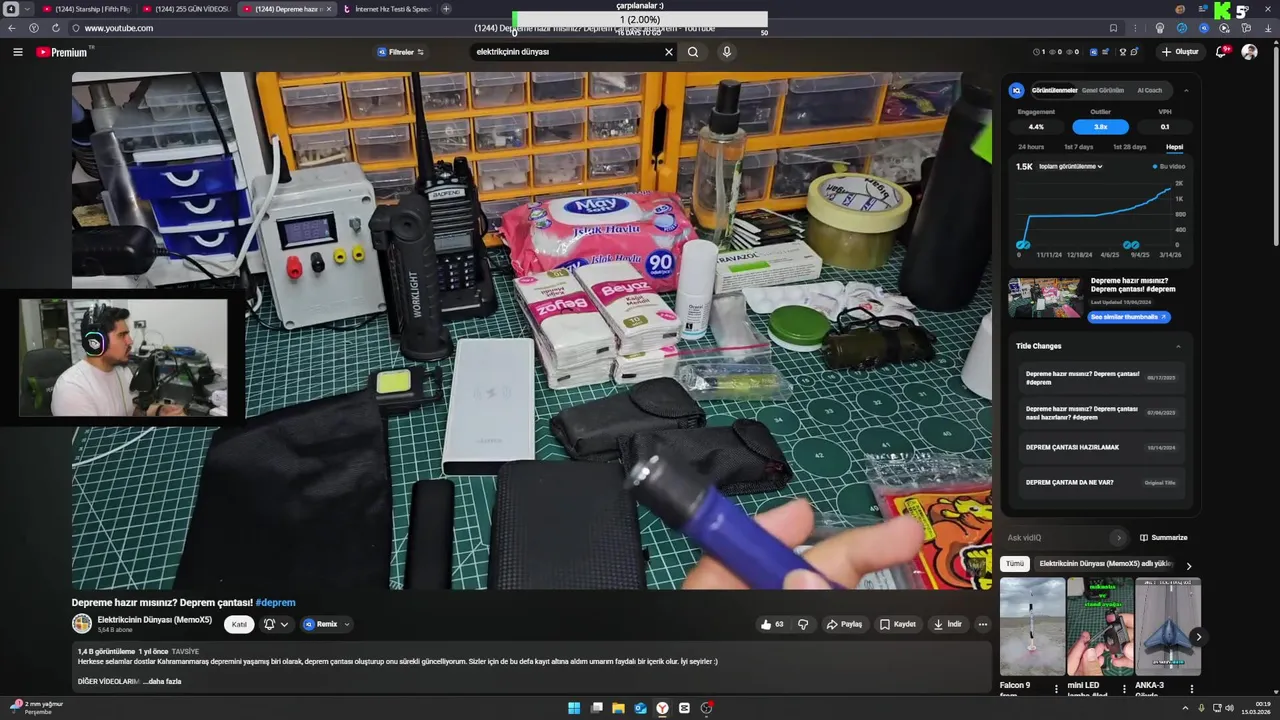Open Yandex browser from the taskbar
Image resolution: width=1280 pixels, height=720 pixels.
[x=662, y=708]
